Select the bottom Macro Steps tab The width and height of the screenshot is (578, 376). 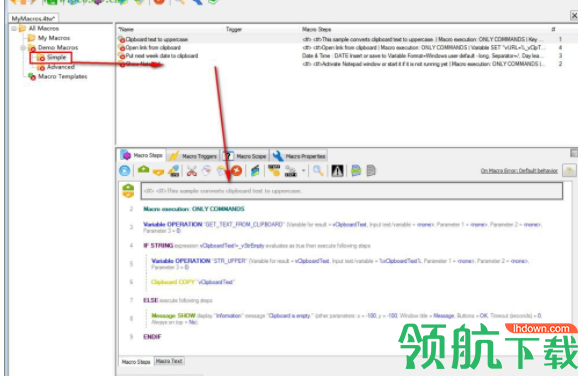(x=136, y=362)
